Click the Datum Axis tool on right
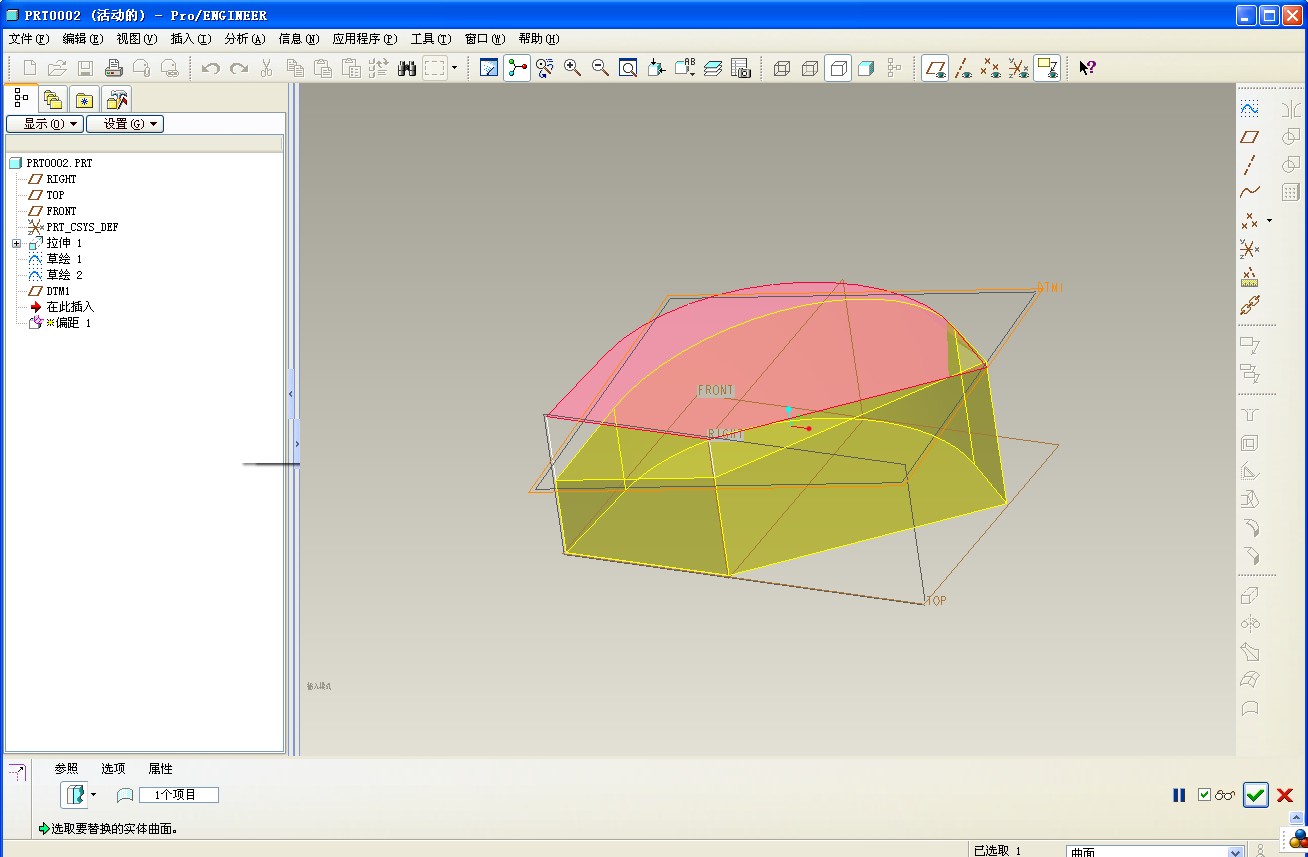Screen dimensions: 1308x857 1249,165
